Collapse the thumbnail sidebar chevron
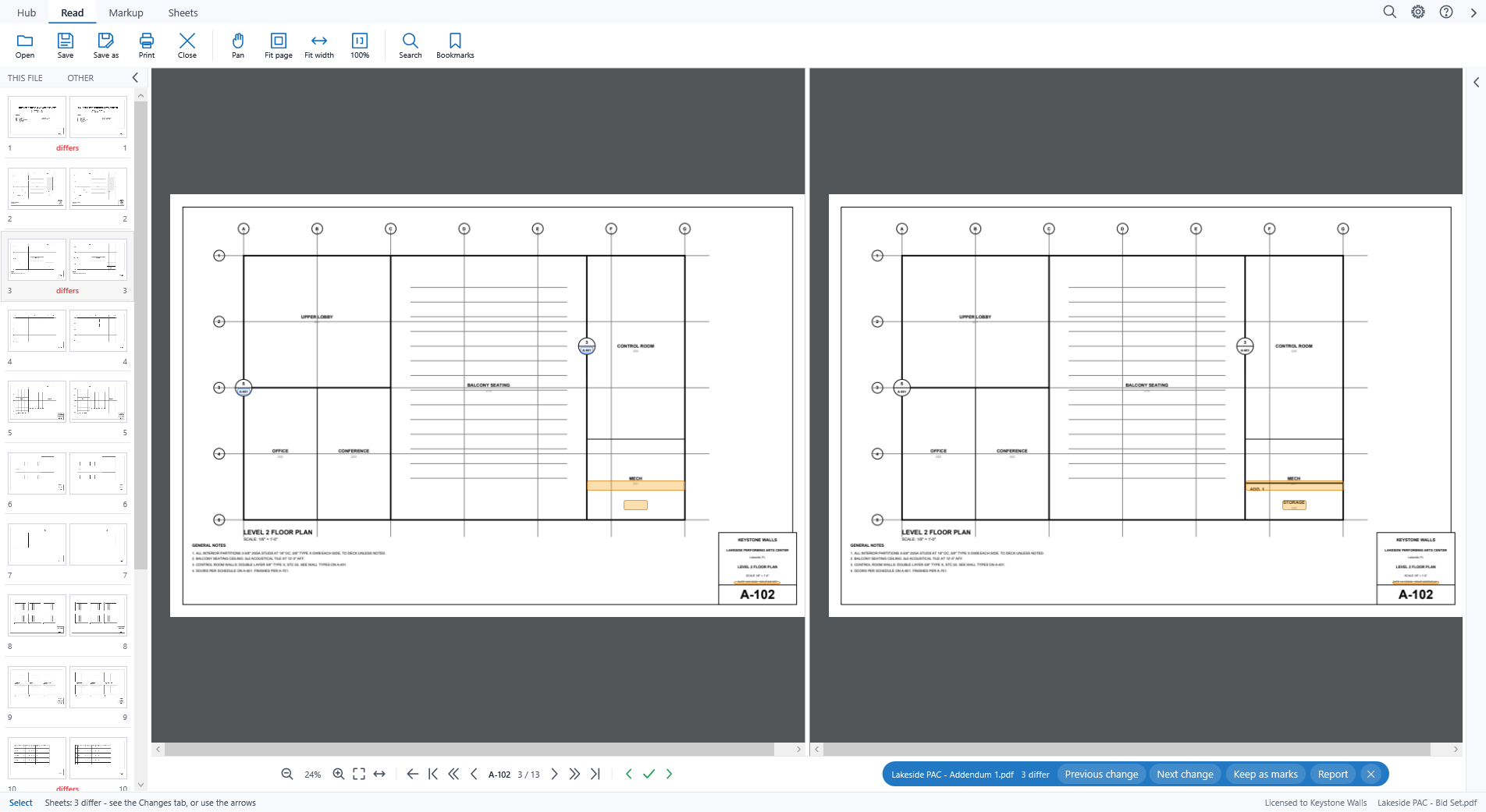This screenshot has width=1486, height=812. [x=135, y=77]
